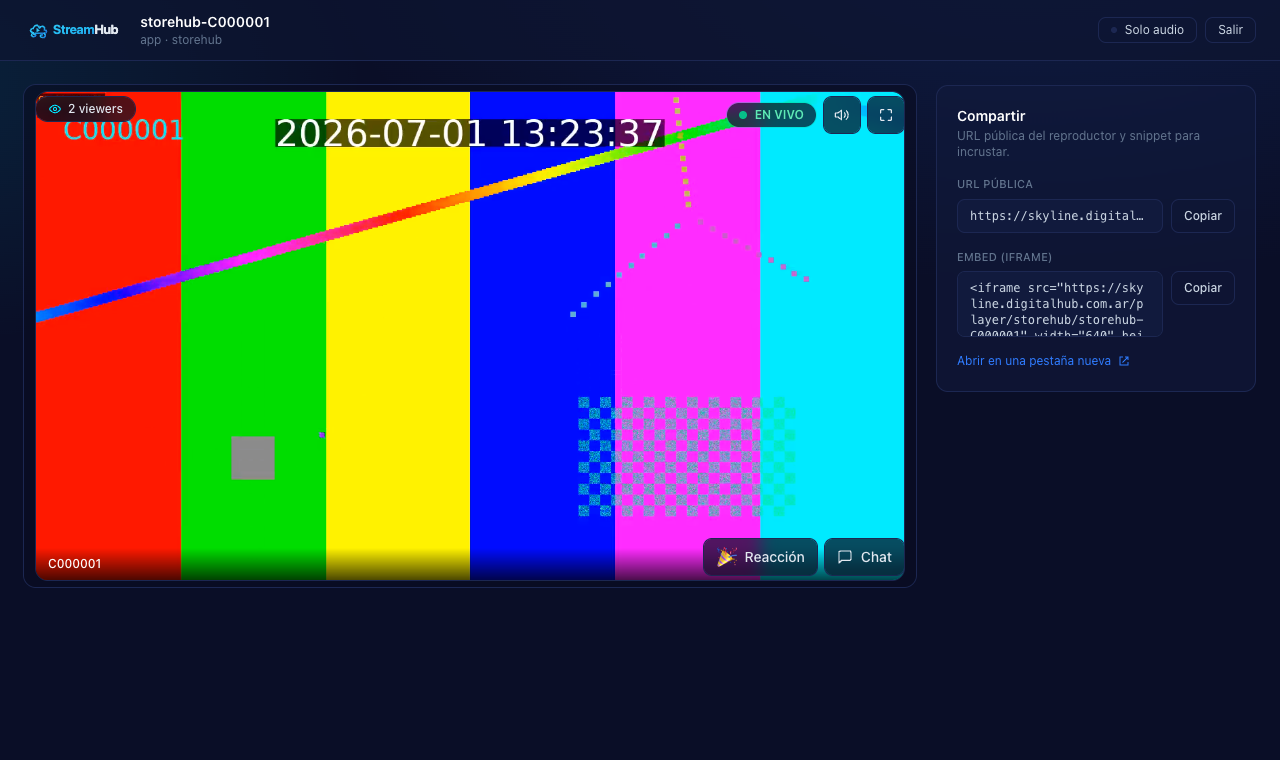Click the Salir button

[x=1230, y=30]
